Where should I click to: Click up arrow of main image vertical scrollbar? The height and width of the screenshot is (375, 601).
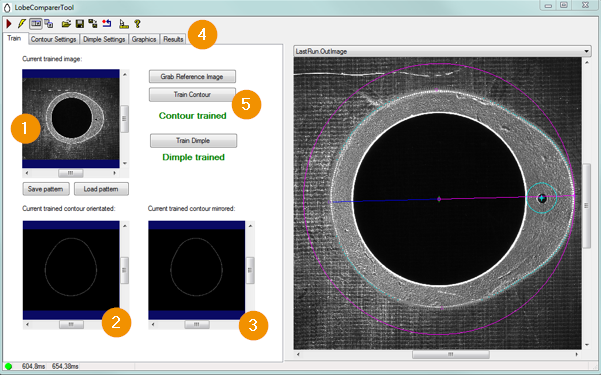pyautogui.click(x=587, y=62)
